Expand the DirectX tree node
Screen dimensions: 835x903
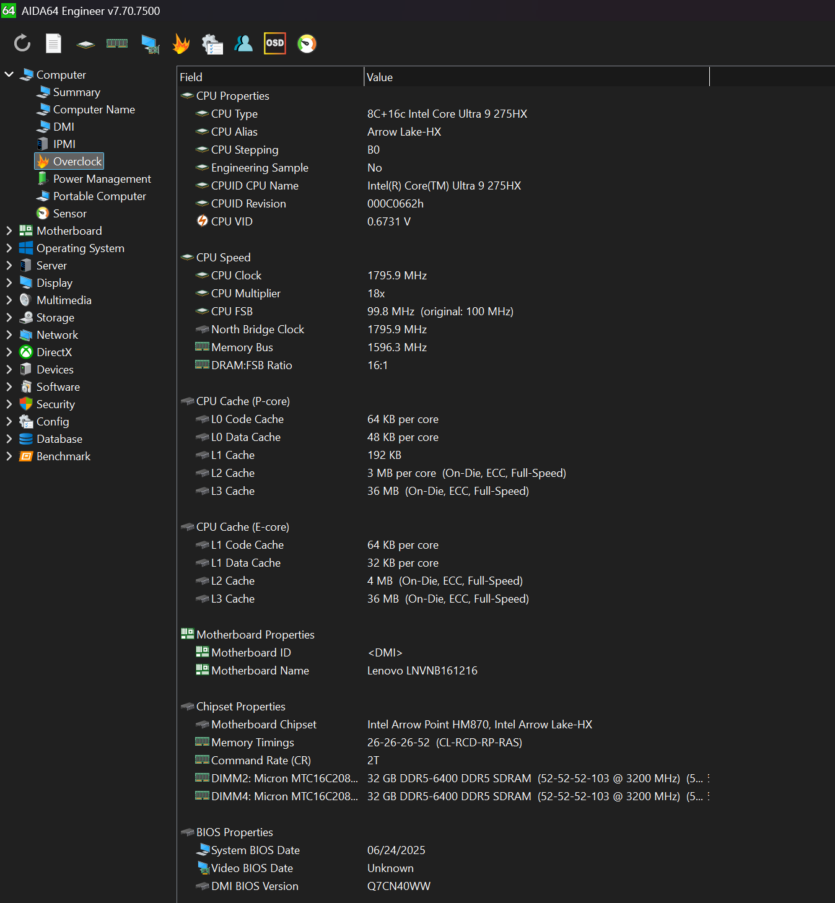(x=9, y=352)
